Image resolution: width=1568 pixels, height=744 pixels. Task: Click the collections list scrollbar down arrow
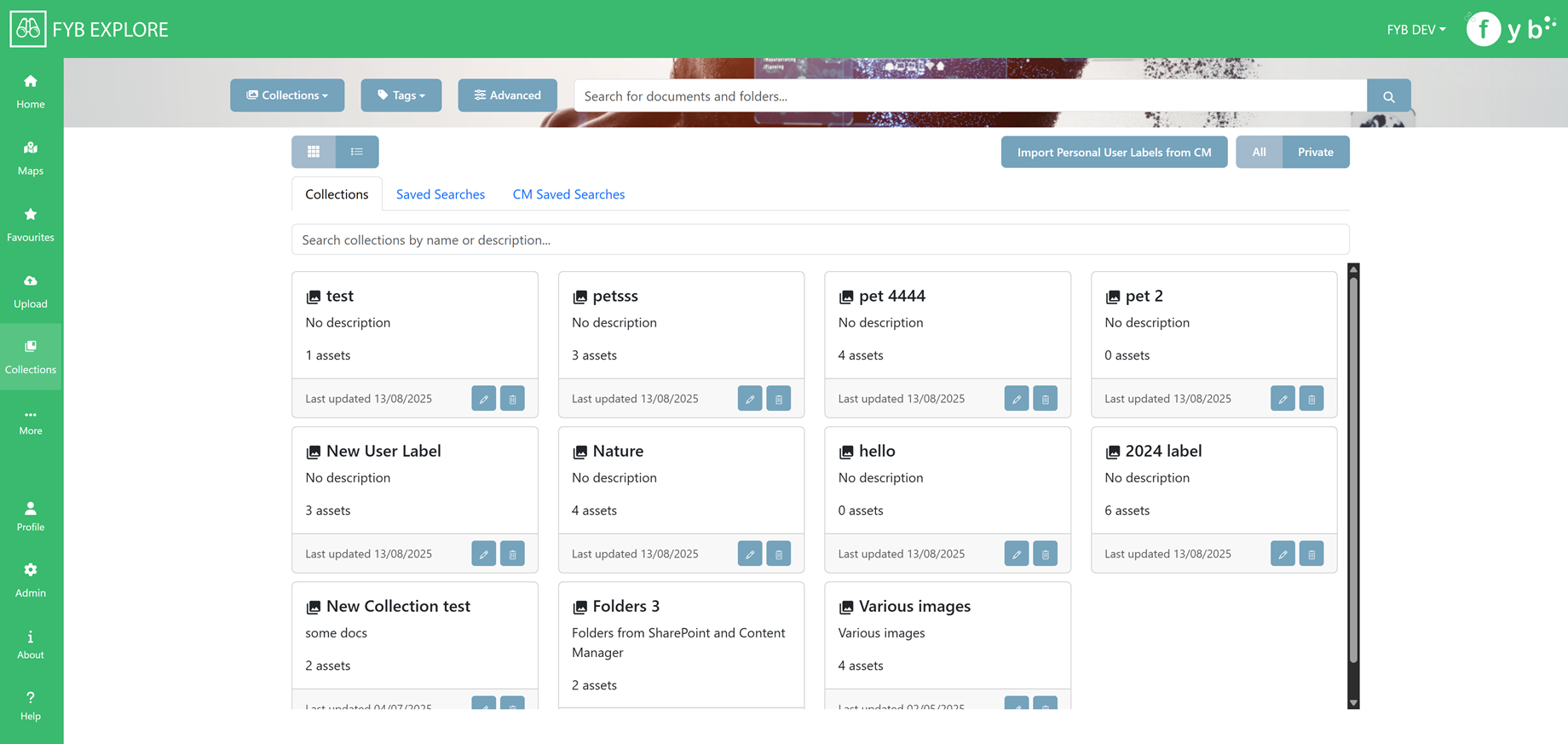pyautogui.click(x=1353, y=703)
